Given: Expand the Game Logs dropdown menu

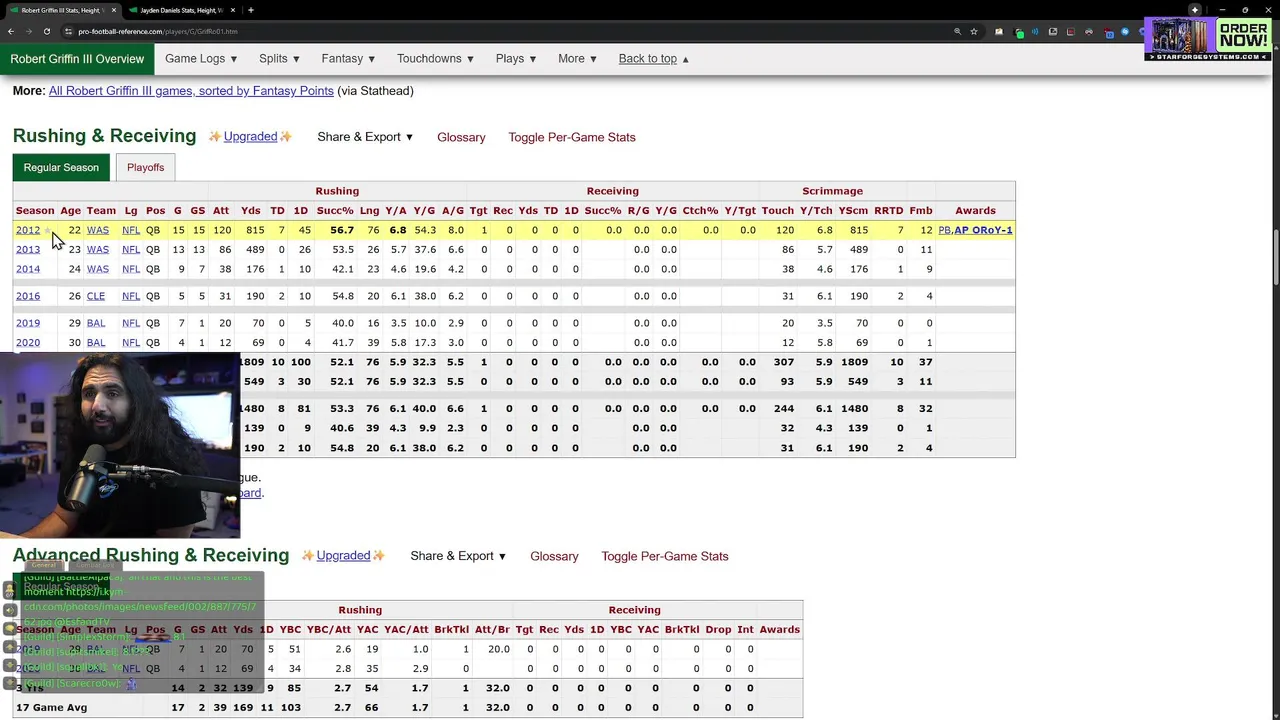Looking at the screenshot, I should point(201,58).
